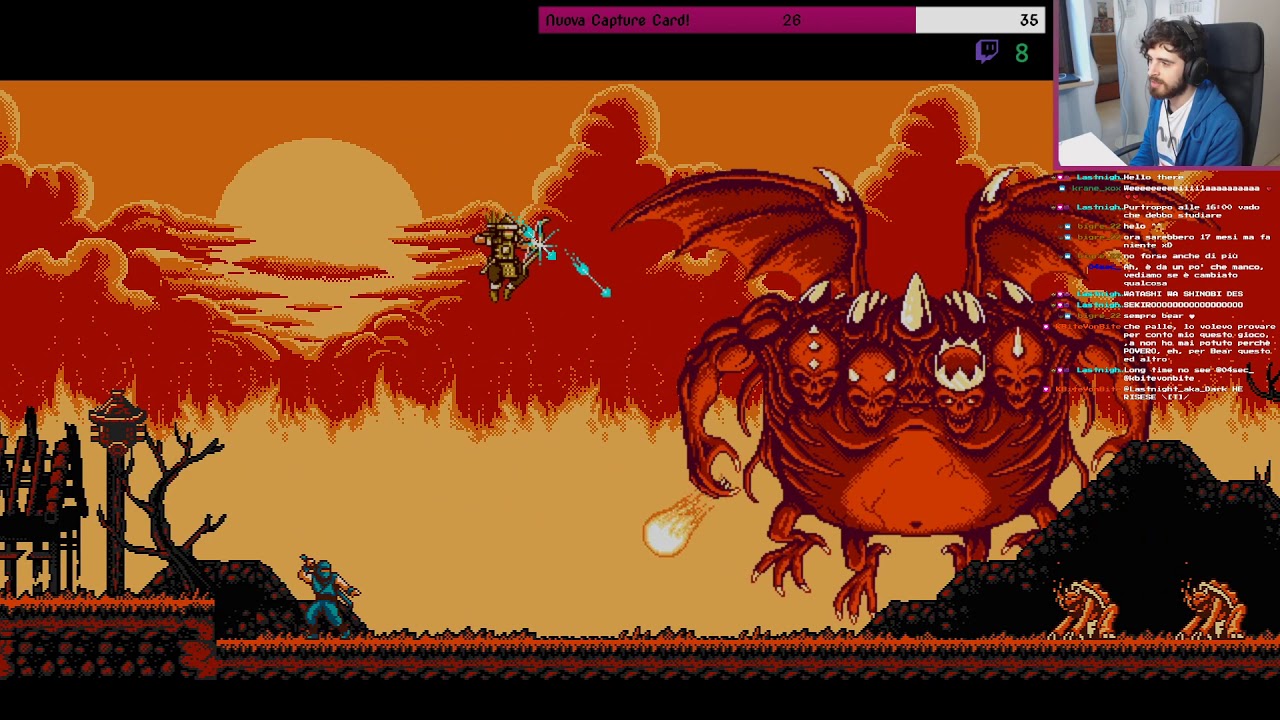The width and height of the screenshot is (1280, 720).
Task: Click the flying golden armored enemy
Action: point(505,257)
